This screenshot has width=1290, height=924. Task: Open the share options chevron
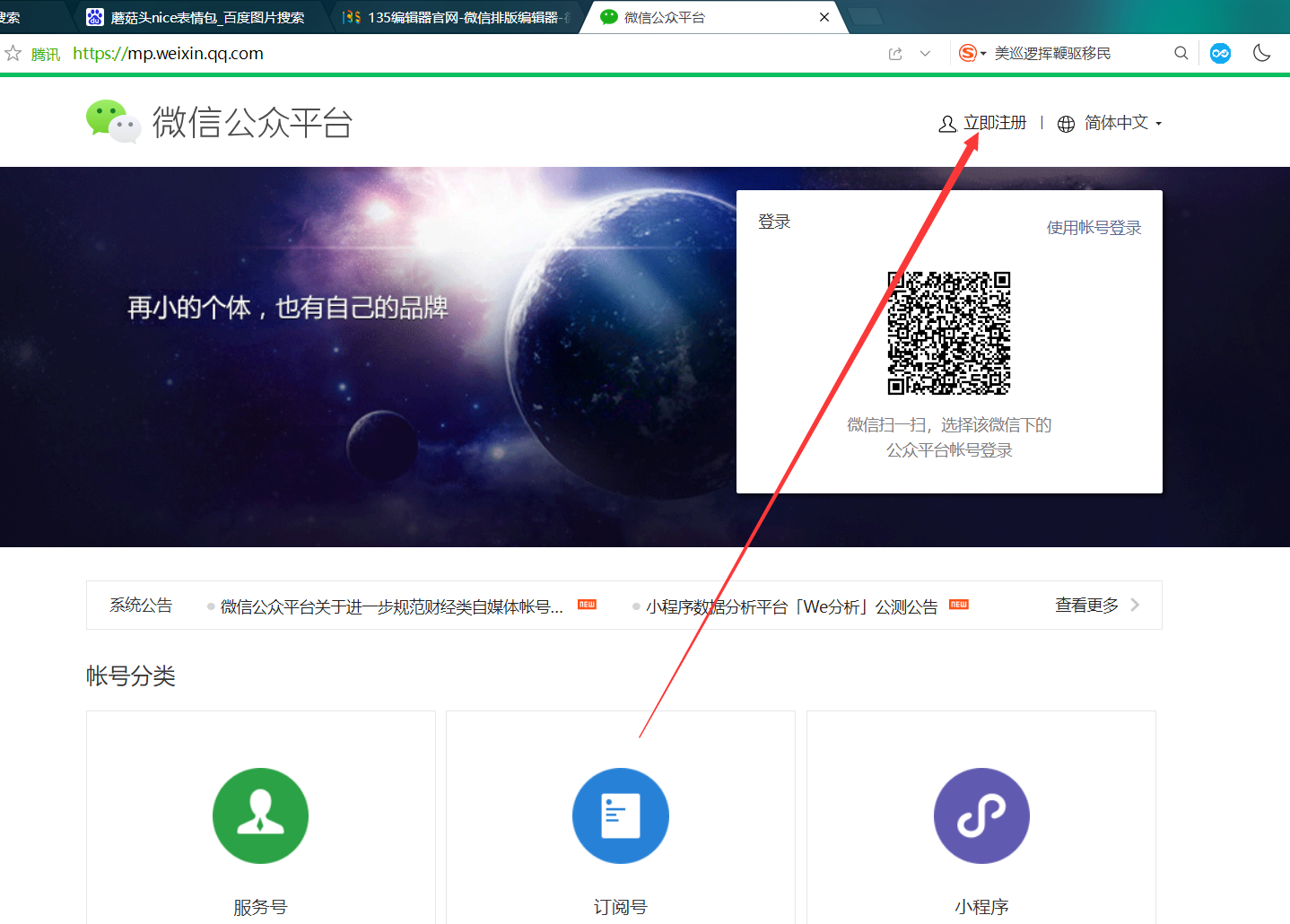click(x=927, y=53)
